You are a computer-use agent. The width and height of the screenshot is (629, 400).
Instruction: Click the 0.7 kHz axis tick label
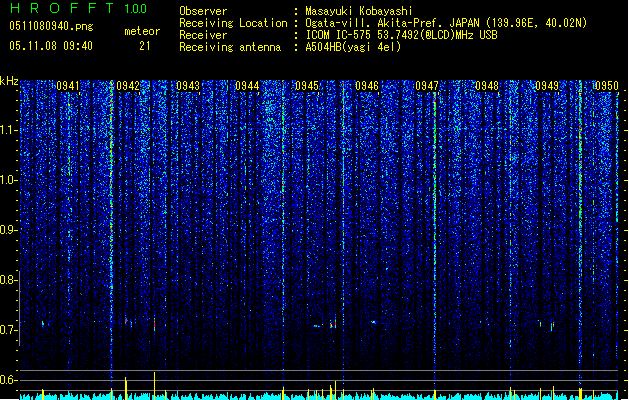pos(8,330)
